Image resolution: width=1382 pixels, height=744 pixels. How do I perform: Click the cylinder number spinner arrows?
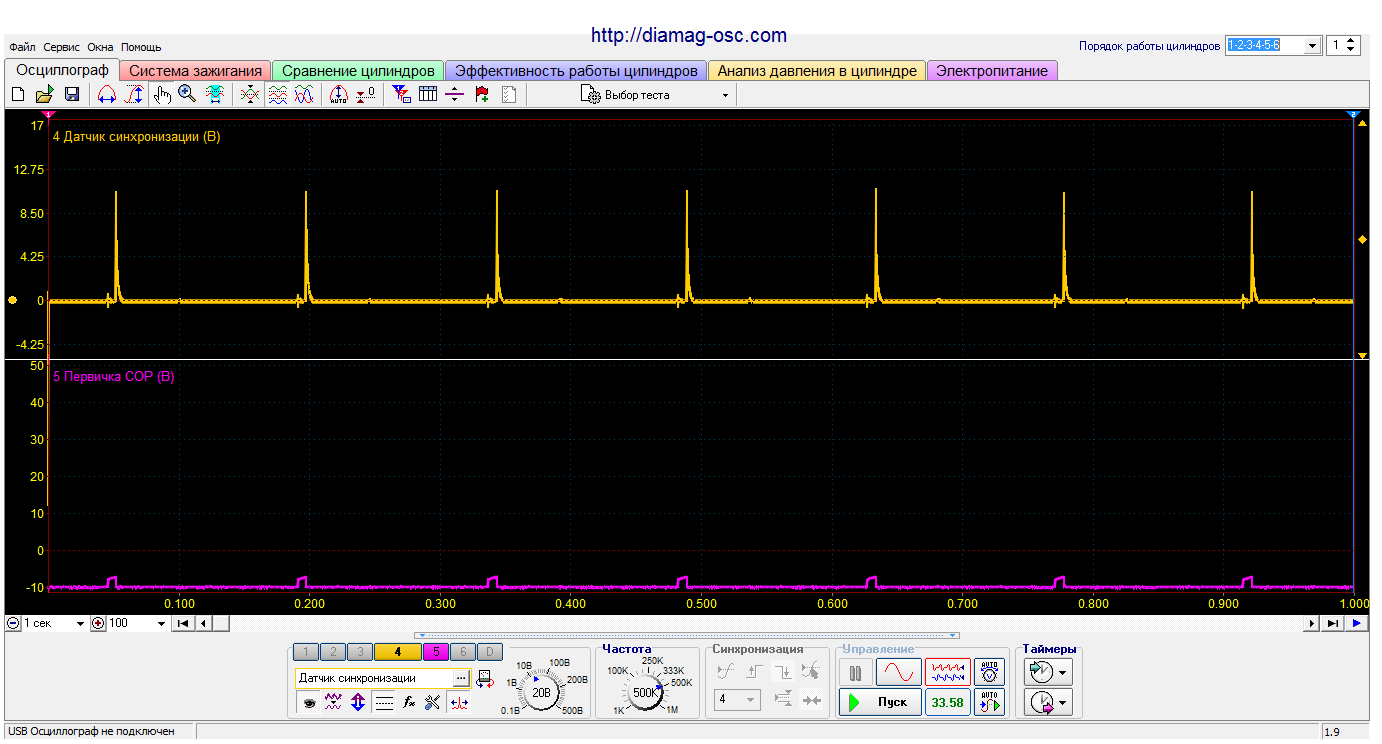click(1352, 45)
